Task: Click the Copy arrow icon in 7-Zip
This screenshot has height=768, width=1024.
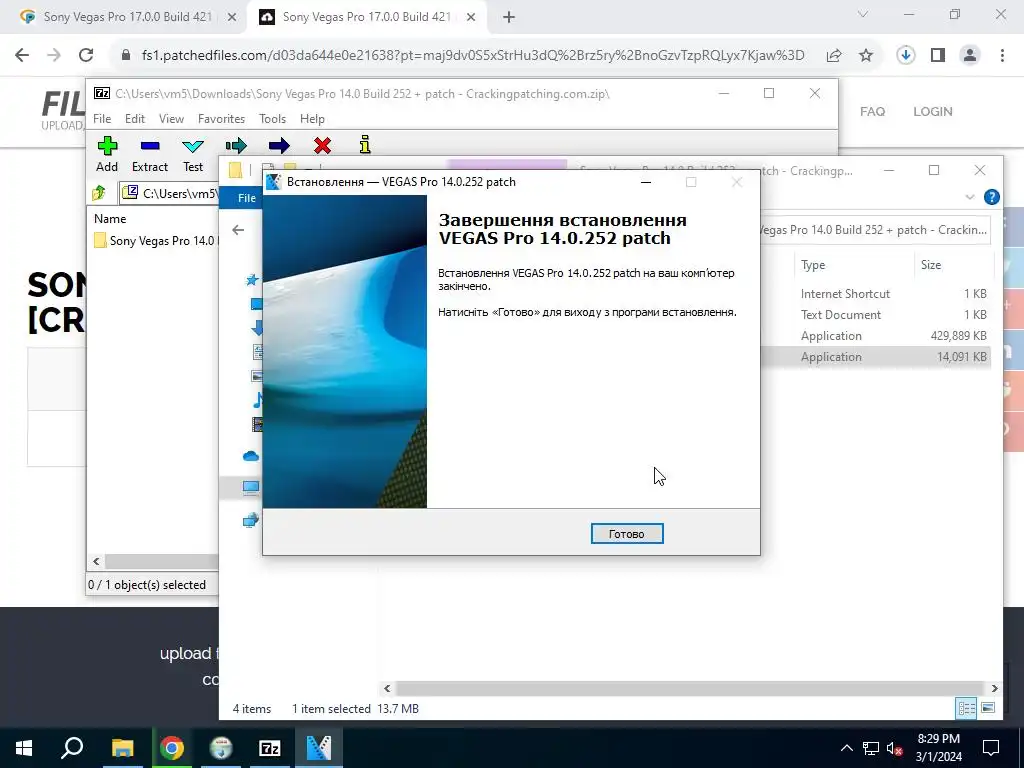Action: (236, 145)
